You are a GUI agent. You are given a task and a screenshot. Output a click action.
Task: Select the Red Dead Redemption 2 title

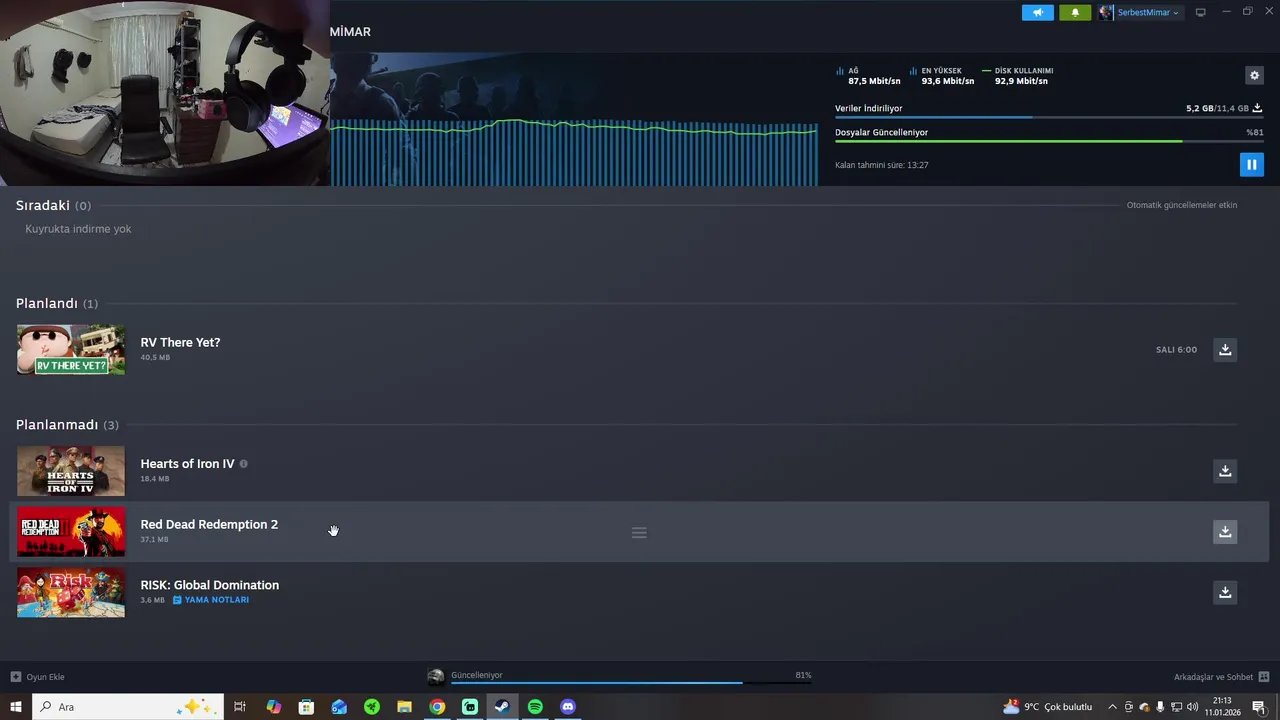[x=209, y=524]
